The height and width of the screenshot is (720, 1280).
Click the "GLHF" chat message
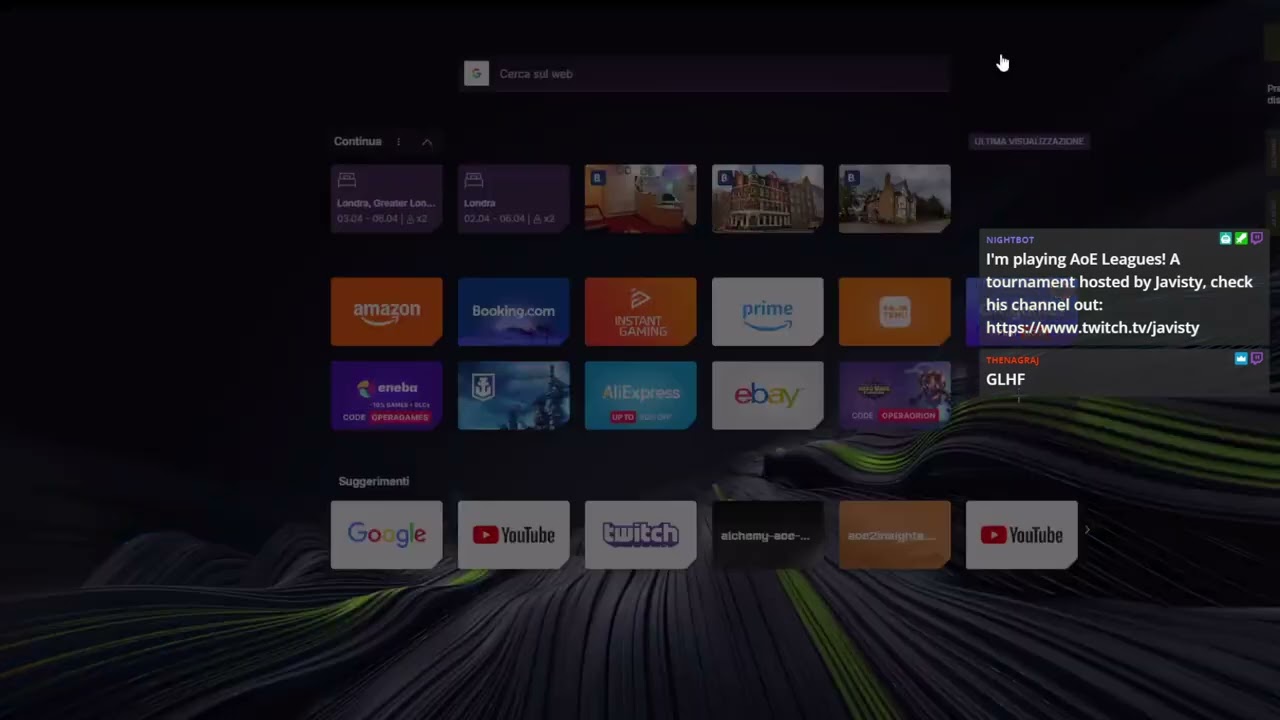[x=1005, y=380]
